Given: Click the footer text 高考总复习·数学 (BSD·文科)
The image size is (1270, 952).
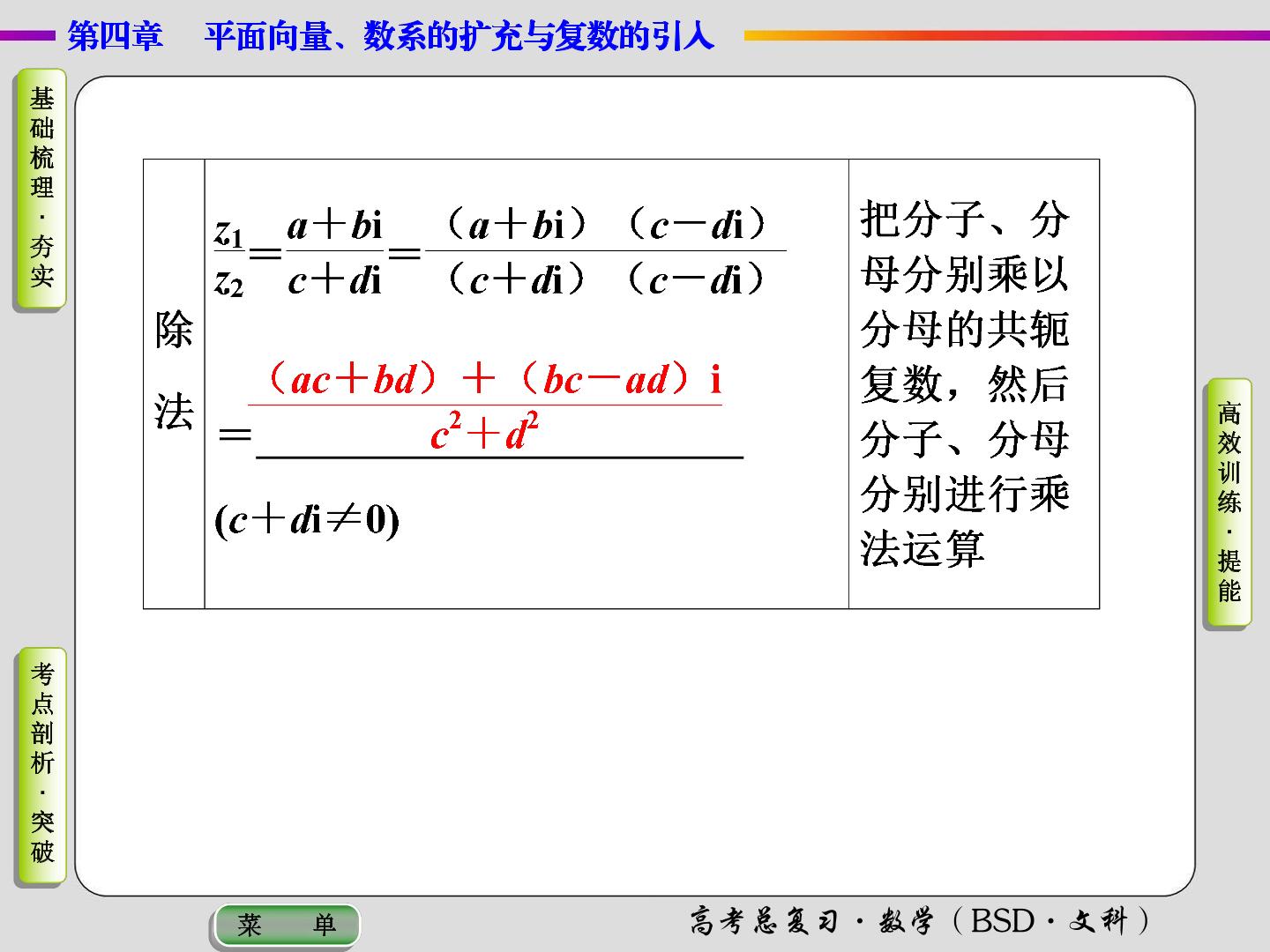Looking at the screenshot, I should click(919, 921).
